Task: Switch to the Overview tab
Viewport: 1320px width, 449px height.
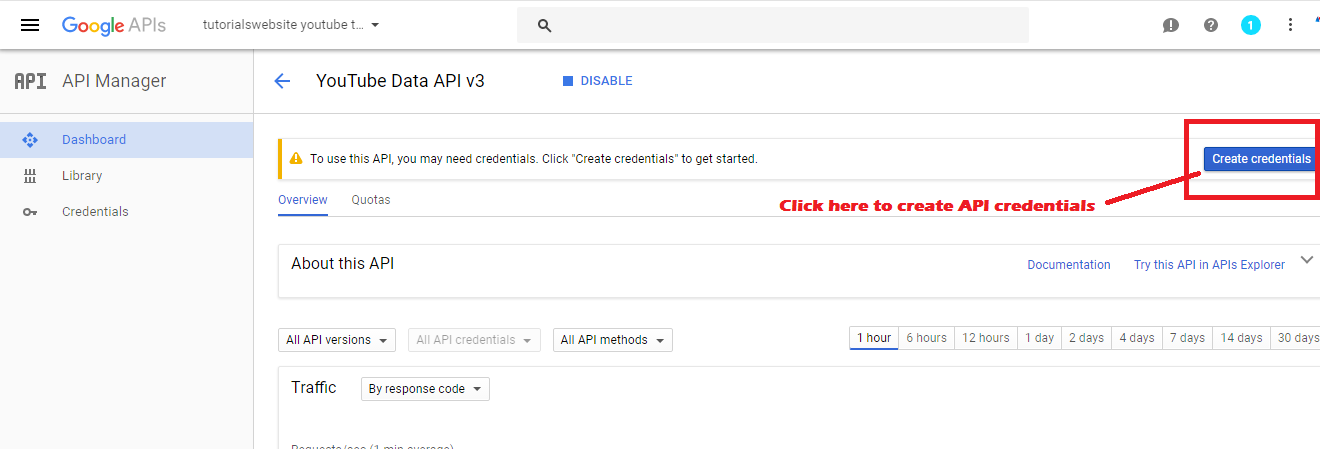Action: 303,200
